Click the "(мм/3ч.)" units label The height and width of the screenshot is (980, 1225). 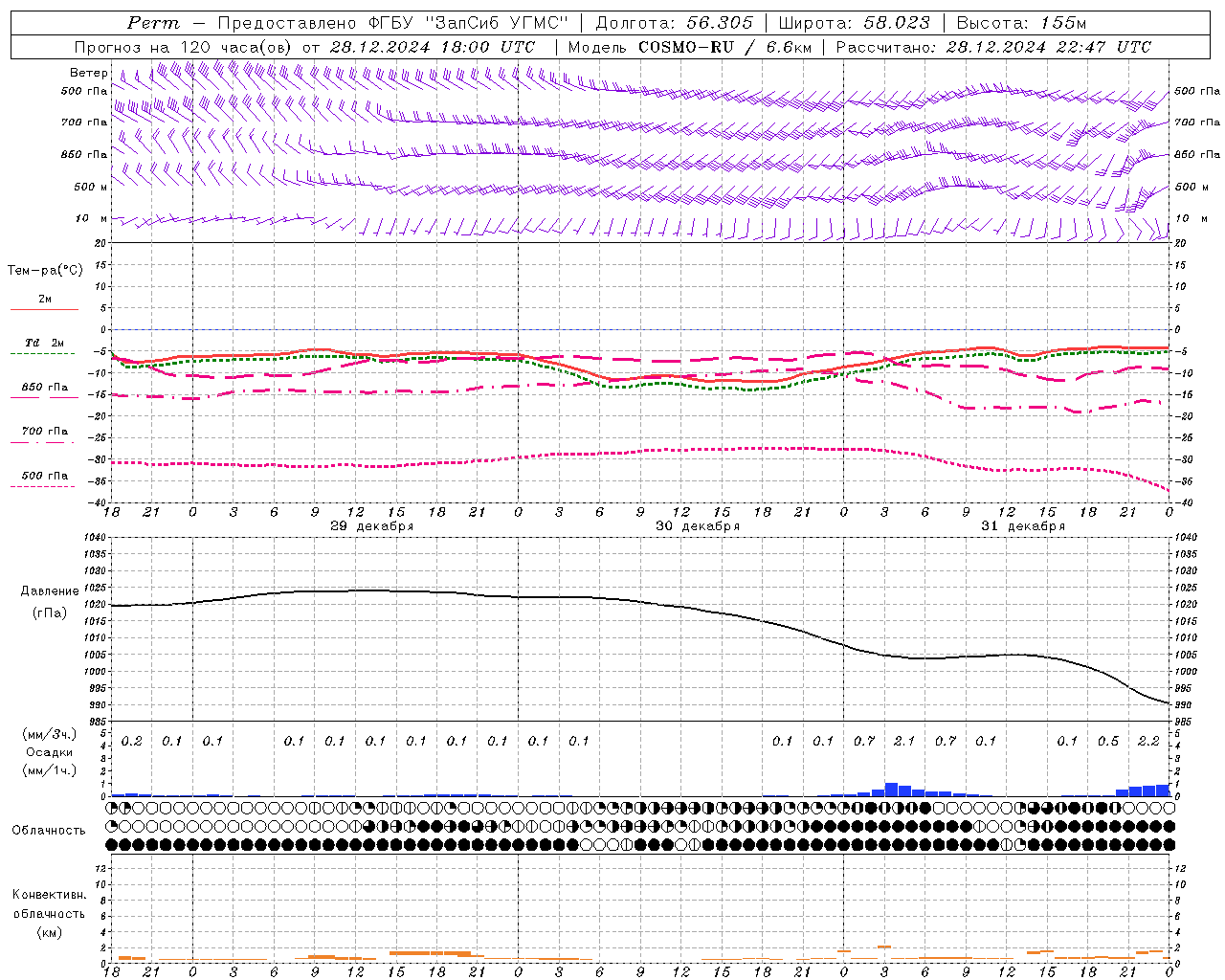[x=50, y=734]
